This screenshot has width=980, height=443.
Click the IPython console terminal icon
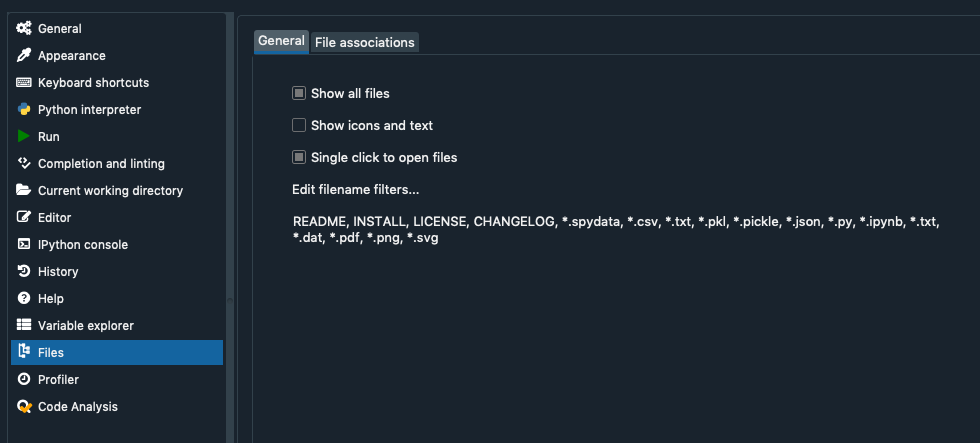pyautogui.click(x=24, y=245)
